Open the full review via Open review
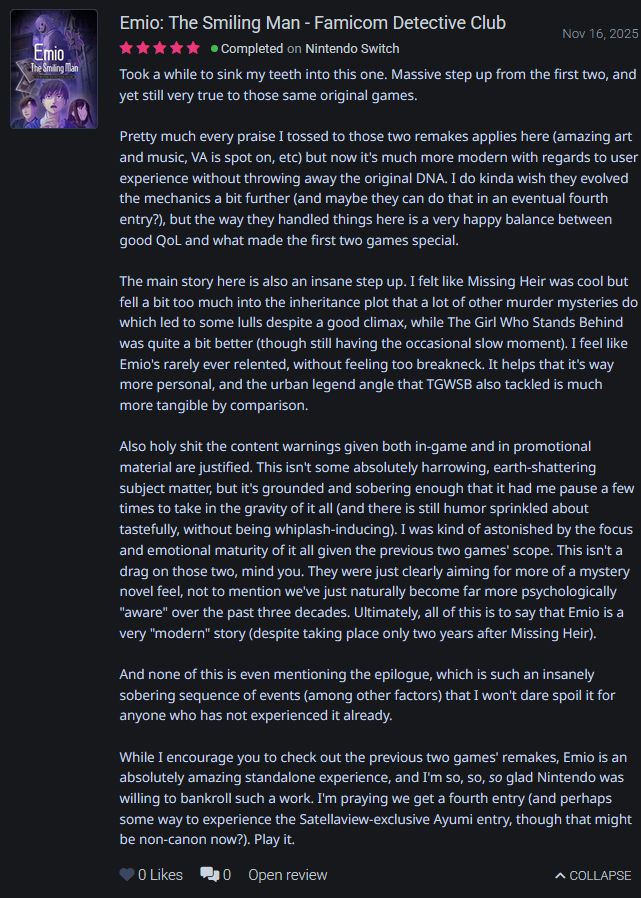Viewport: 641px width, 898px height. tap(288, 875)
